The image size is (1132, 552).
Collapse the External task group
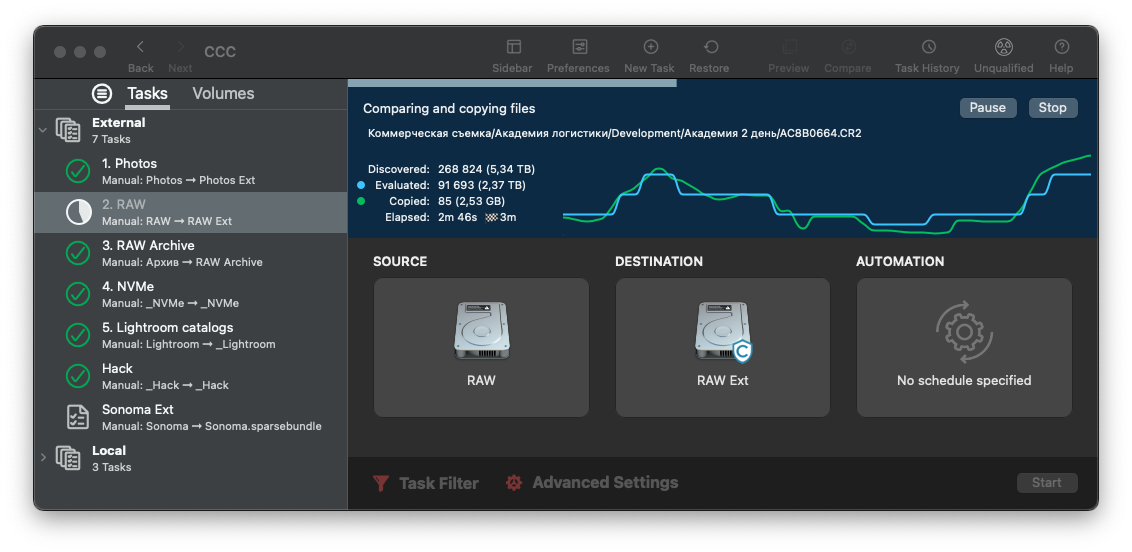[x=43, y=131]
